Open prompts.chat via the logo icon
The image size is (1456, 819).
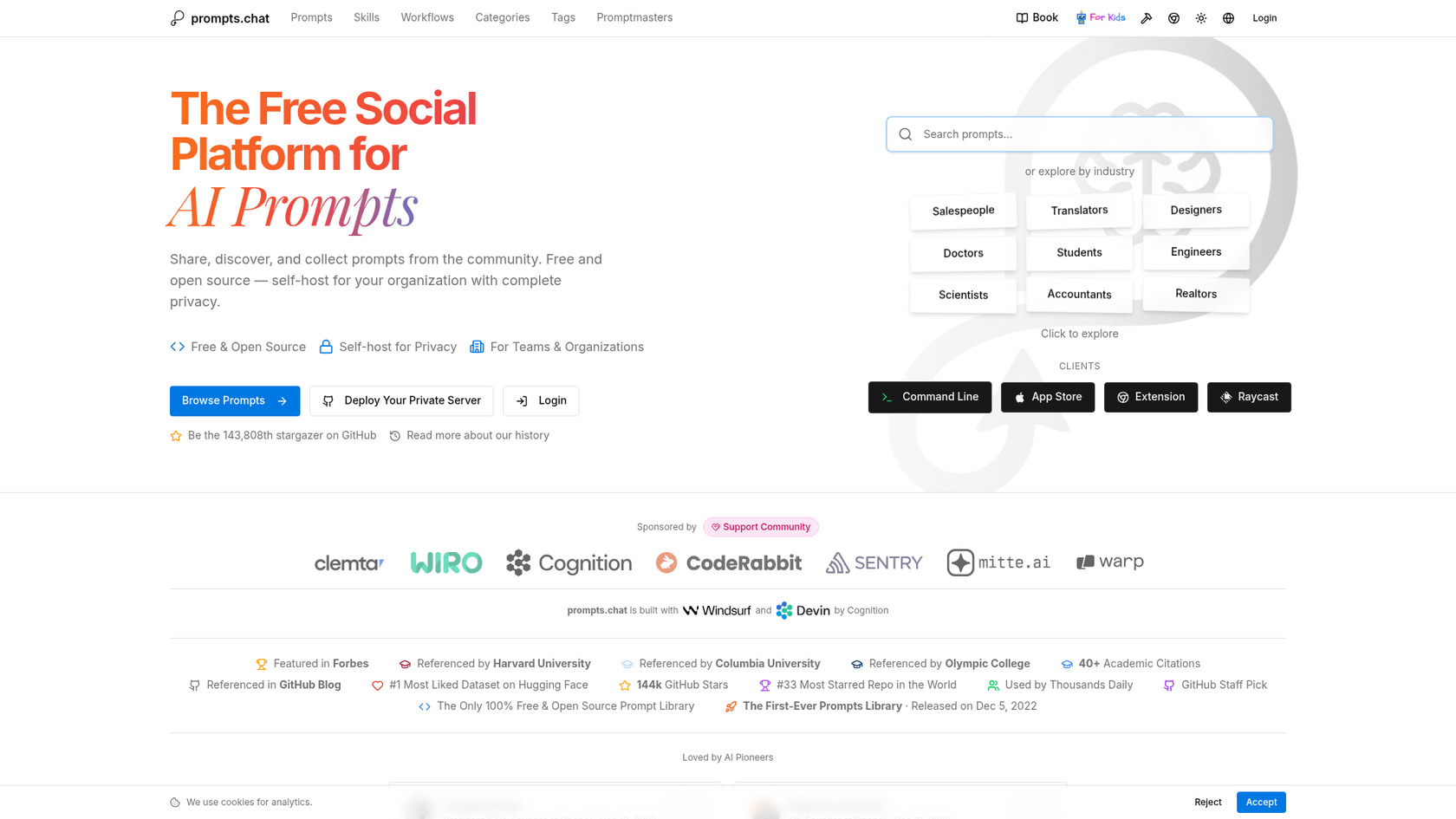tap(177, 17)
